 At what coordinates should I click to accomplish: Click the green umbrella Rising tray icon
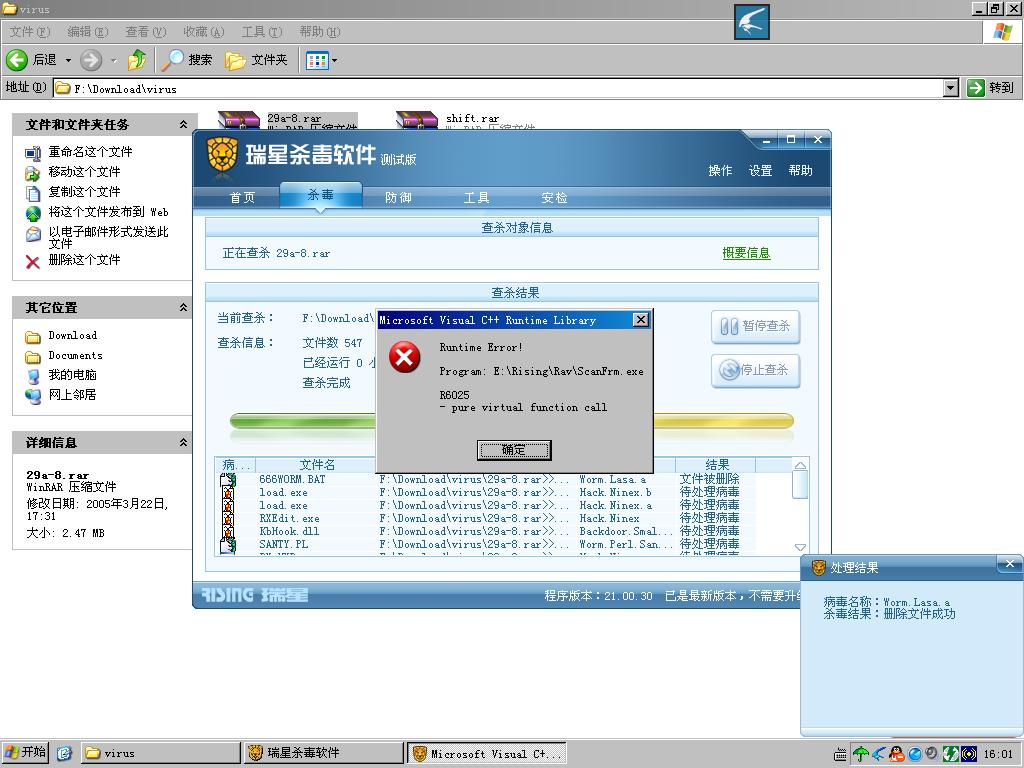[x=861, y=754]
